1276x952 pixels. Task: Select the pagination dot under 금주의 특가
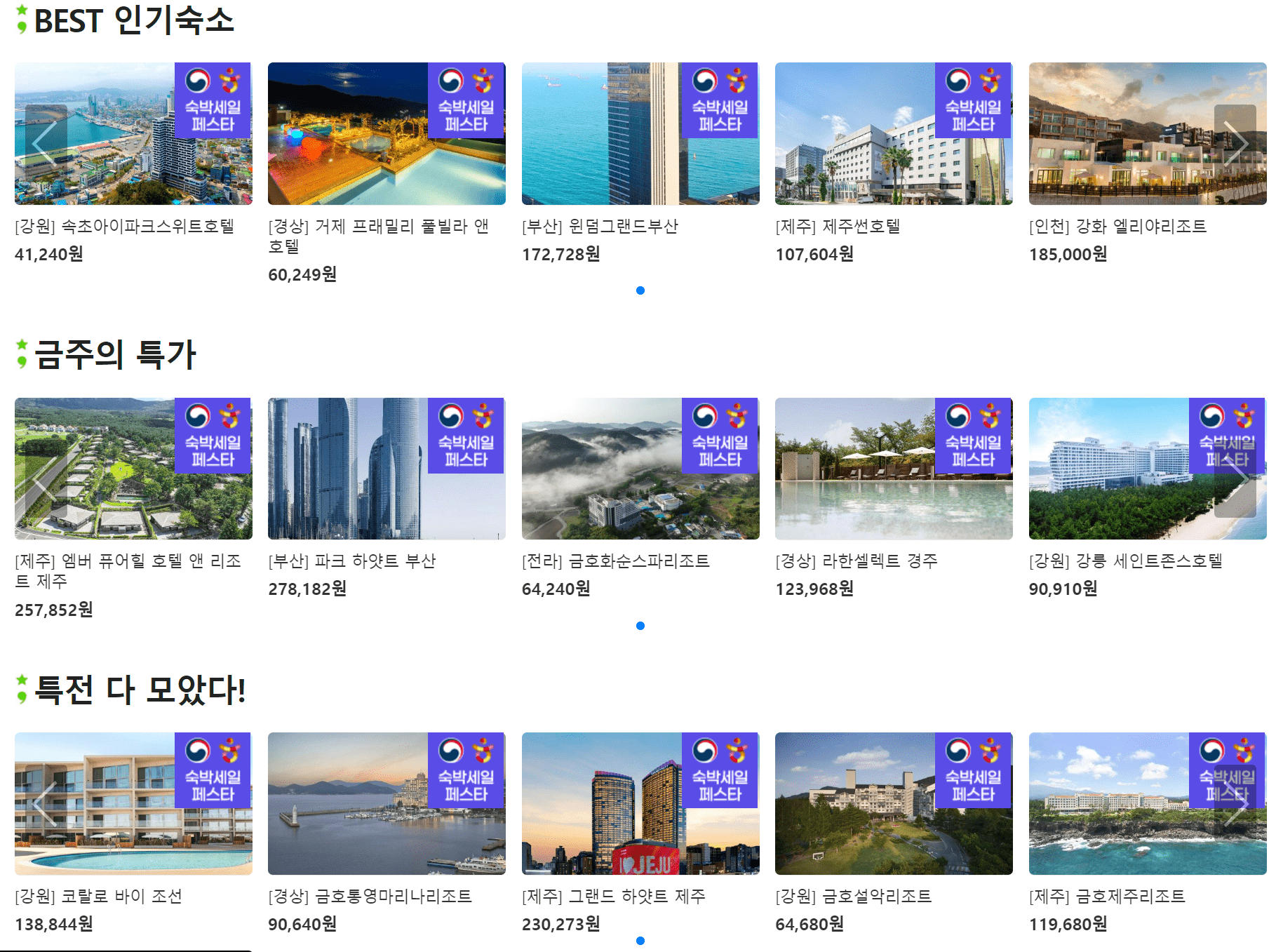click(640, 624)
